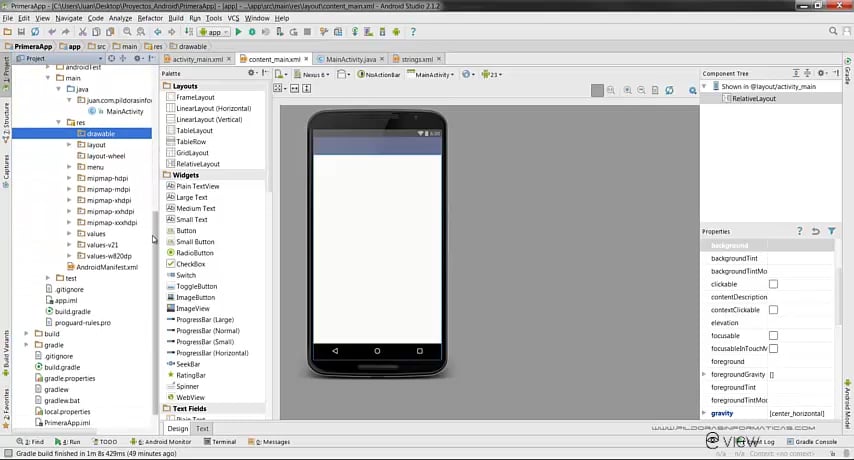Click the Palette settings gear icon
This screenshot has width=854, height=460.
[x=251, y=73]
